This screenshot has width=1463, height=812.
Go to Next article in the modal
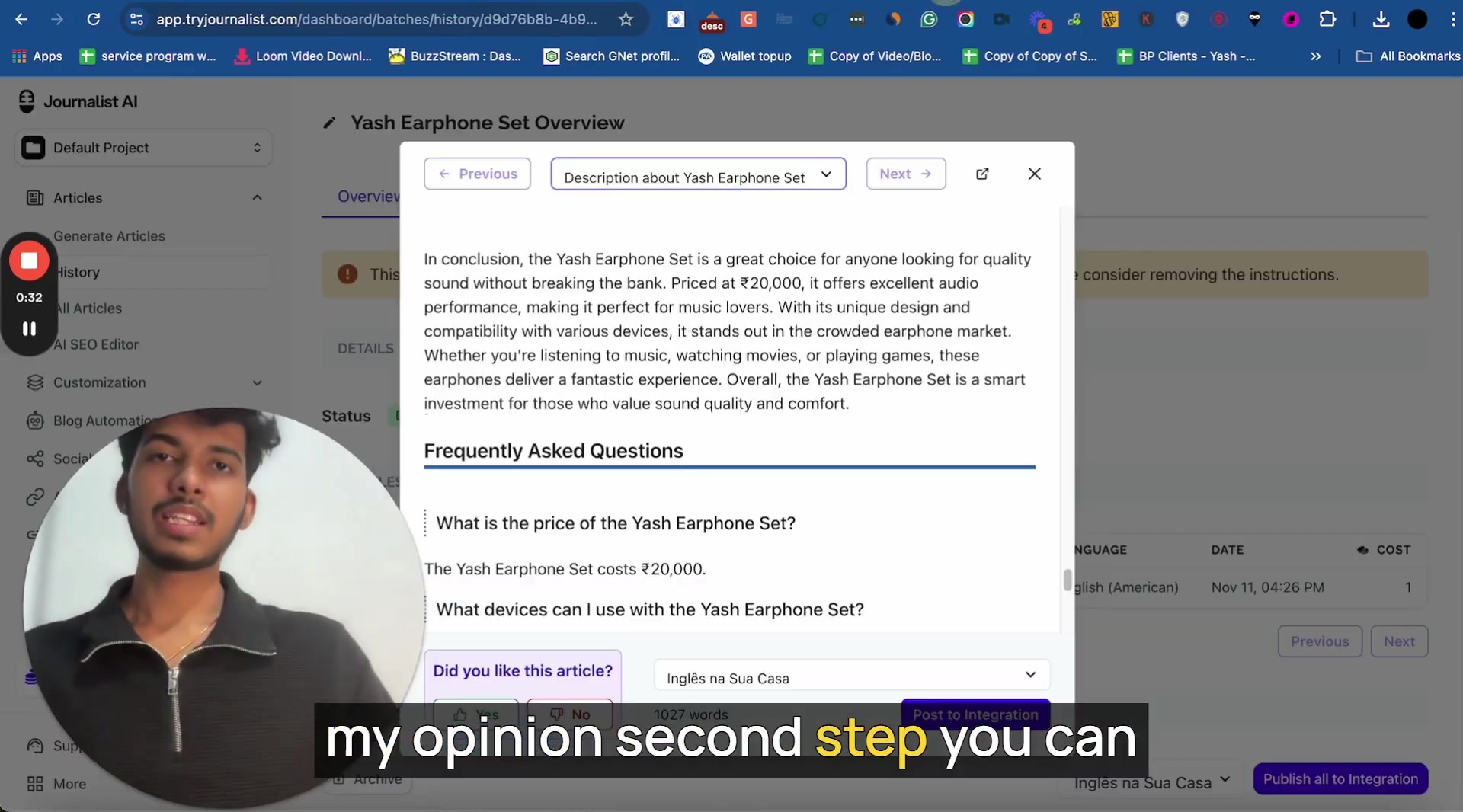(905, 174)
